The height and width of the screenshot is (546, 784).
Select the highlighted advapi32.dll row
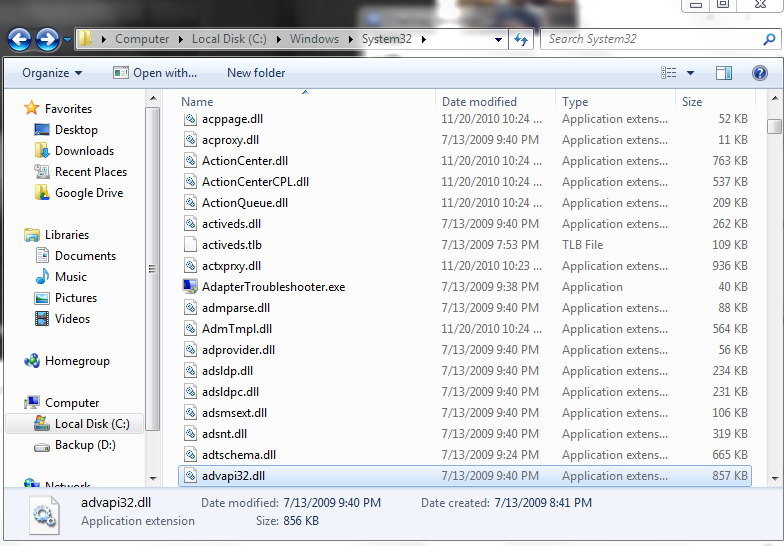pyautogui.click(x=464, y=476)
